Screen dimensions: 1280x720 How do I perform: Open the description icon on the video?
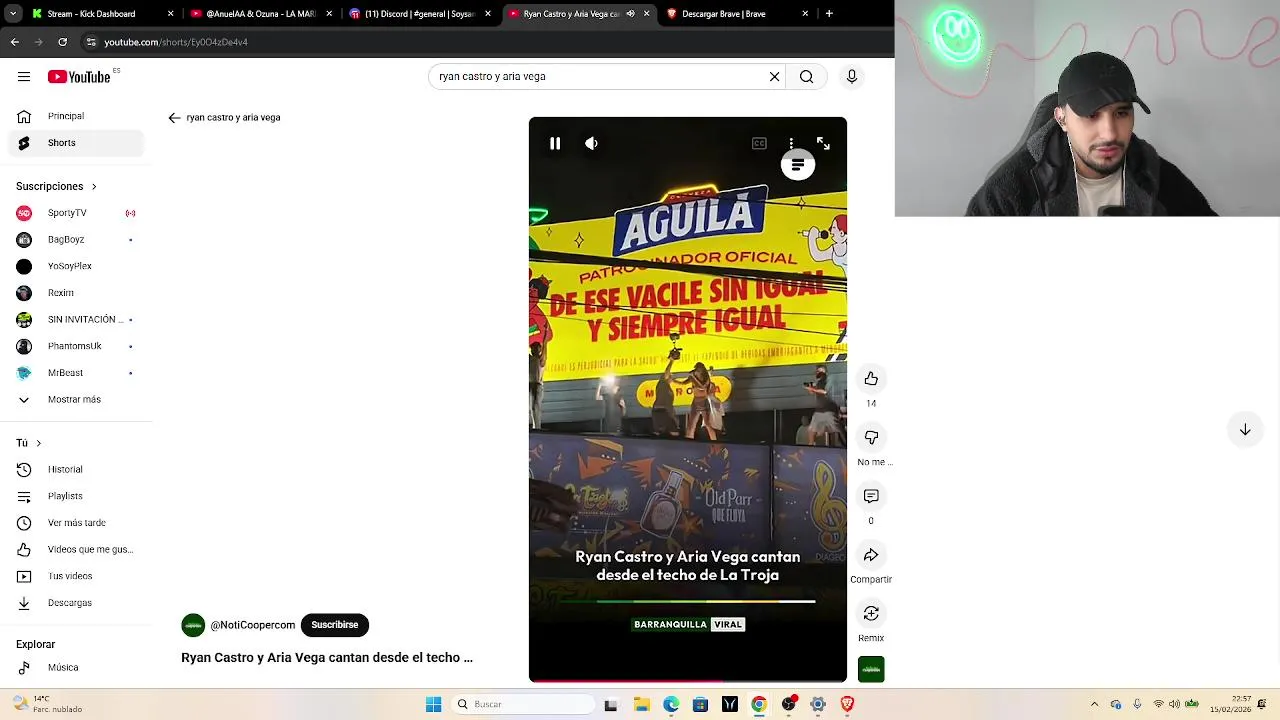(797, 165)
